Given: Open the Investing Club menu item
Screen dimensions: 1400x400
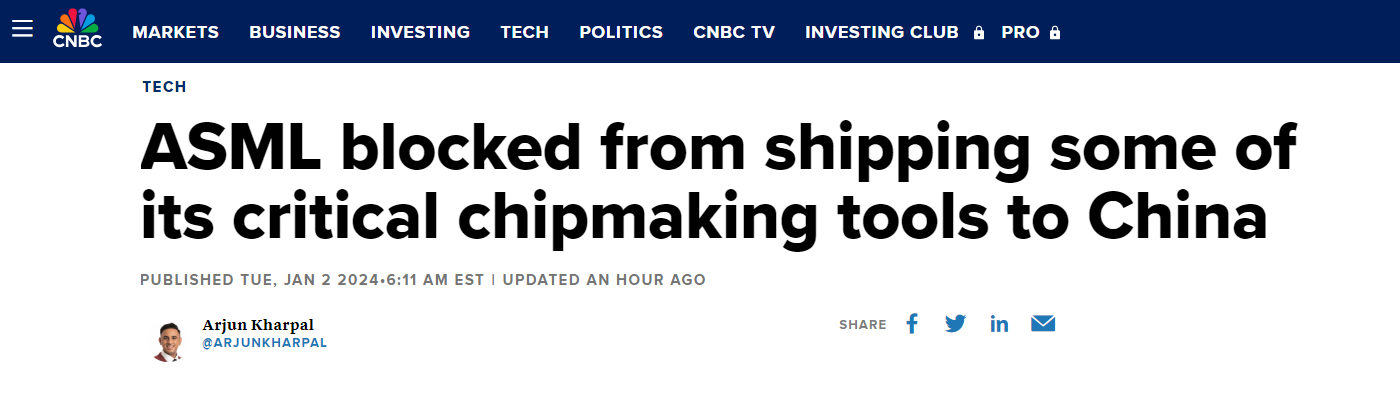Looking at the screenshot, I should click(x=882, y=32).
